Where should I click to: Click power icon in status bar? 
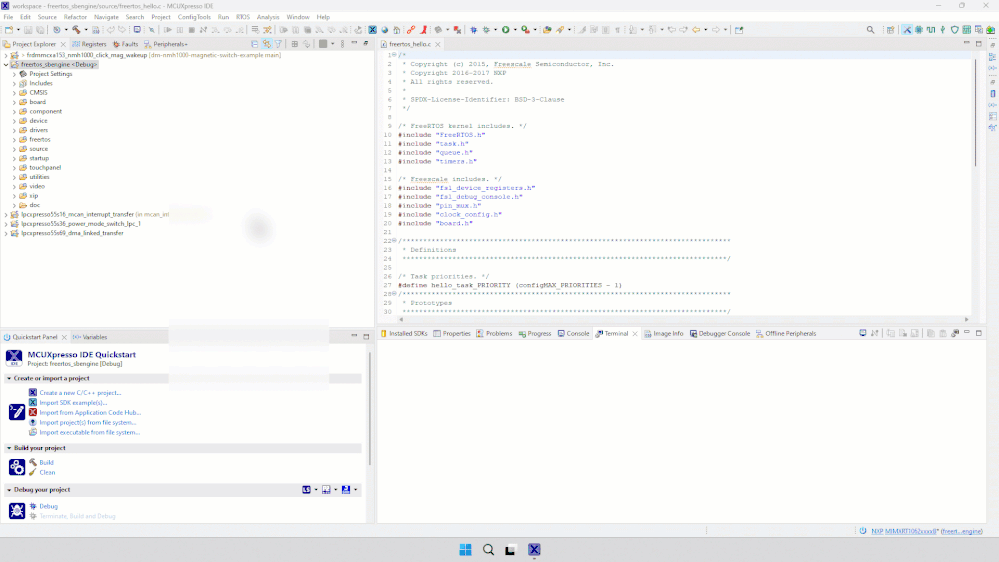pos(863,531)
